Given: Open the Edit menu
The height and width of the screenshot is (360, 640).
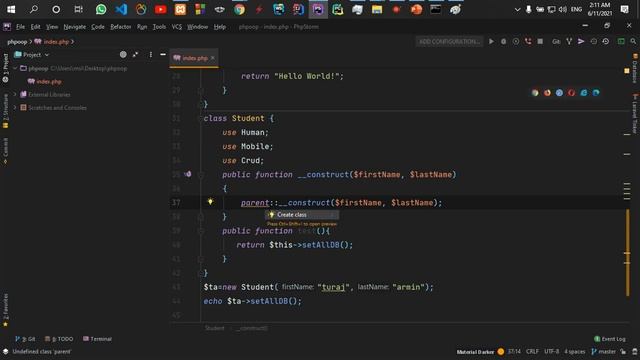Looking at the screenshot, I should pos(36,27).
